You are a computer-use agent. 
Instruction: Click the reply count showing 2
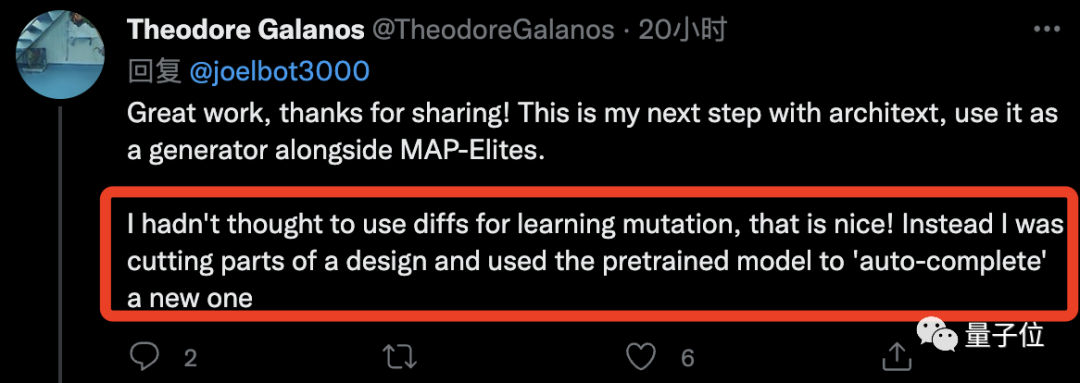(191, 357)
